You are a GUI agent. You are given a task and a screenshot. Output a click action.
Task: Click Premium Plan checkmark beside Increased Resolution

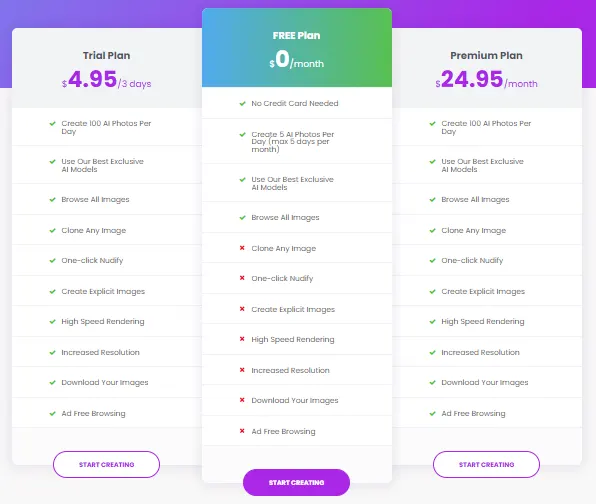[433, 352]
